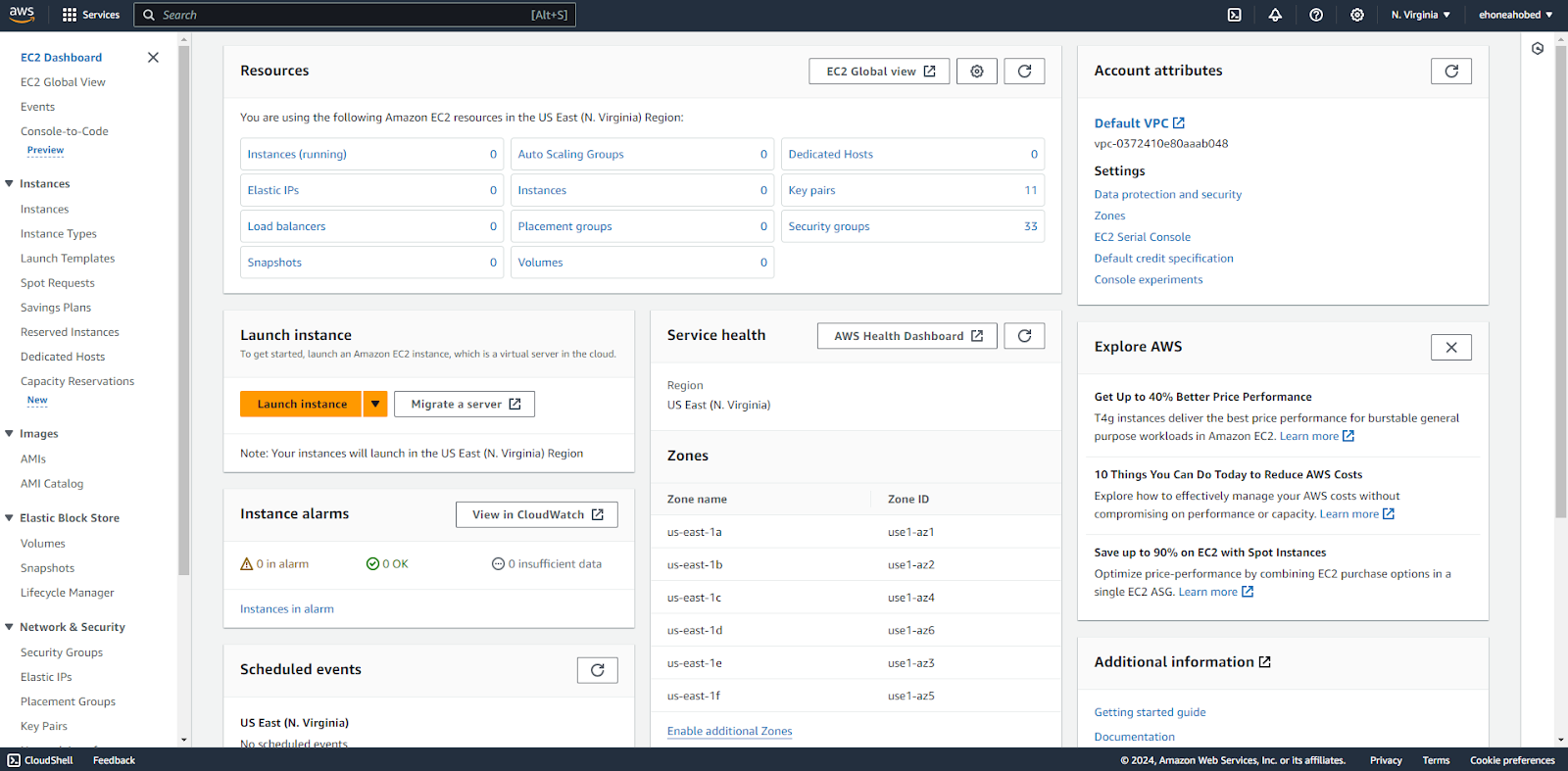Open Console-to-Code in sidebar

tap(65, 131)
